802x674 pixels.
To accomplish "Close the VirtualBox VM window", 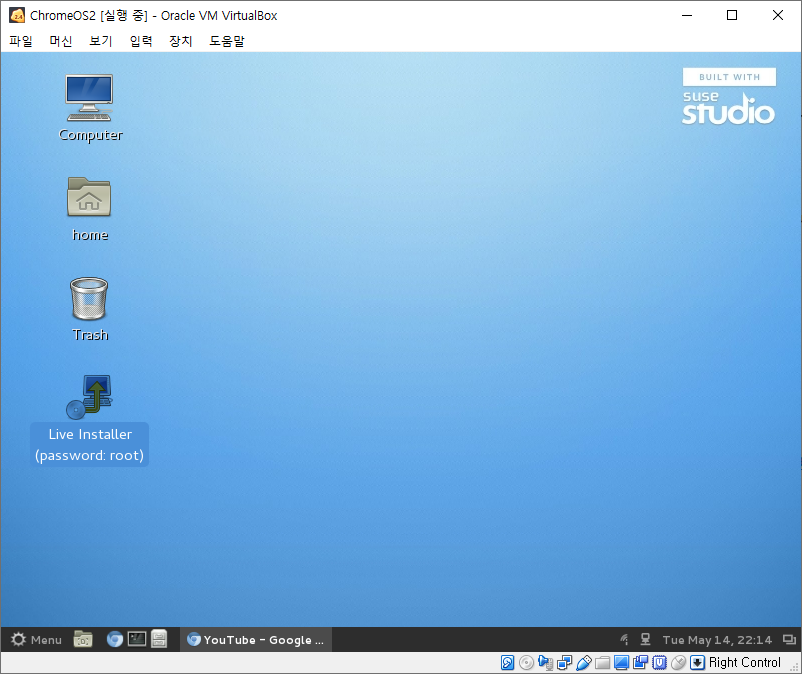I will 778,15.
